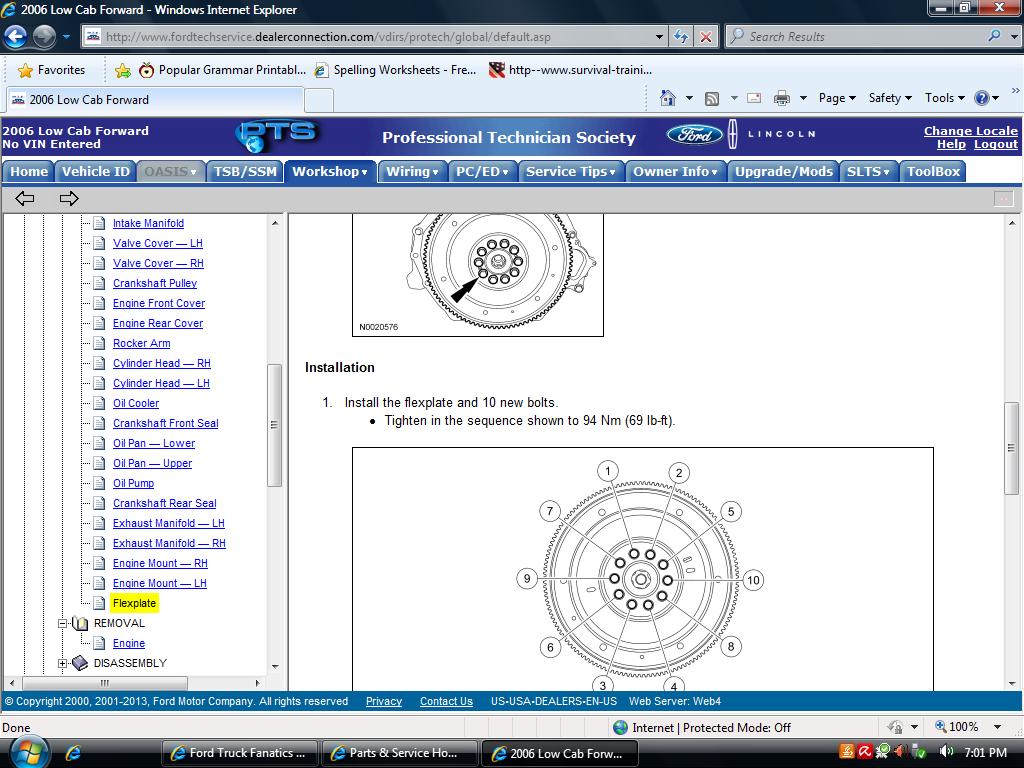The image size is (1024, 768).
Task: Click the search magnifier icon
Action: (x=994, y=36)
